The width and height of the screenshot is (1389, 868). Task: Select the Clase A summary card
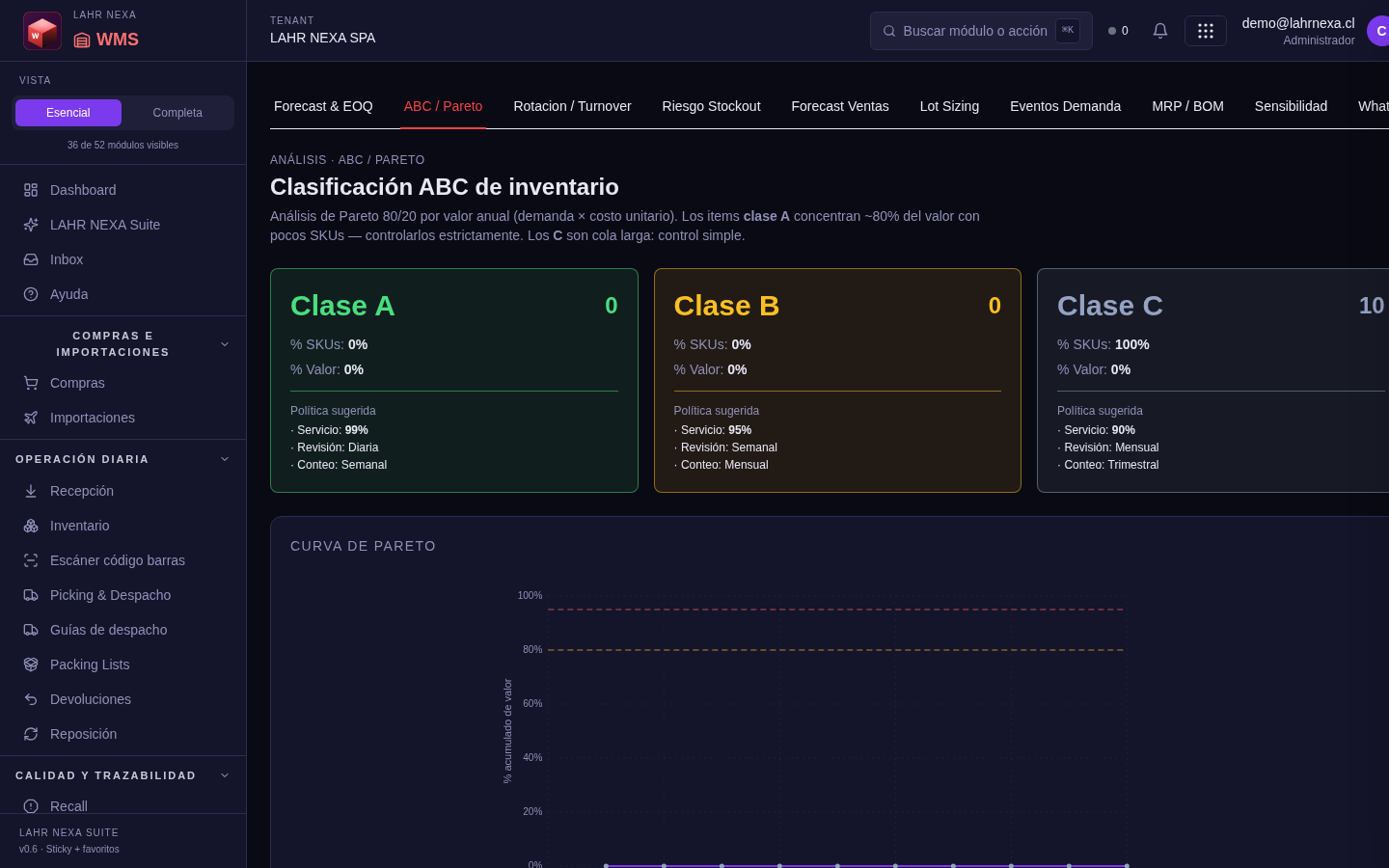click(x=454, y=380)
